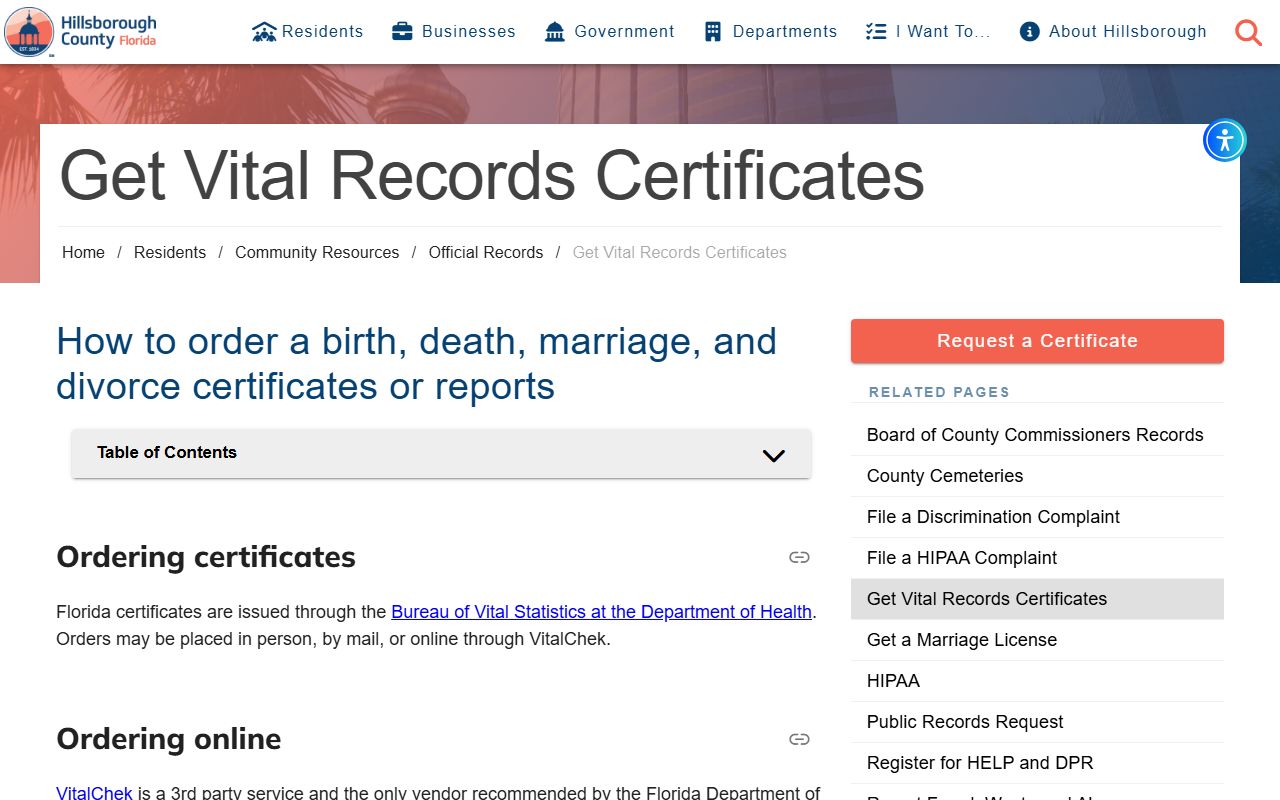Open File a HIPAA Complaint page
Image resolution: width=1280 pixels, height=800 pixels.
1037,558
